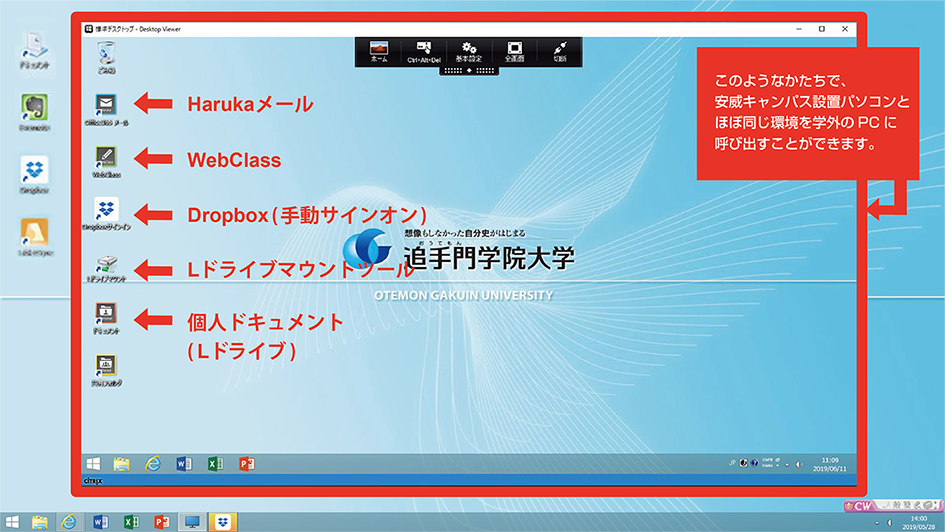
Task: Click the JP language indicator in remote tray
Action: pos(732,463)
